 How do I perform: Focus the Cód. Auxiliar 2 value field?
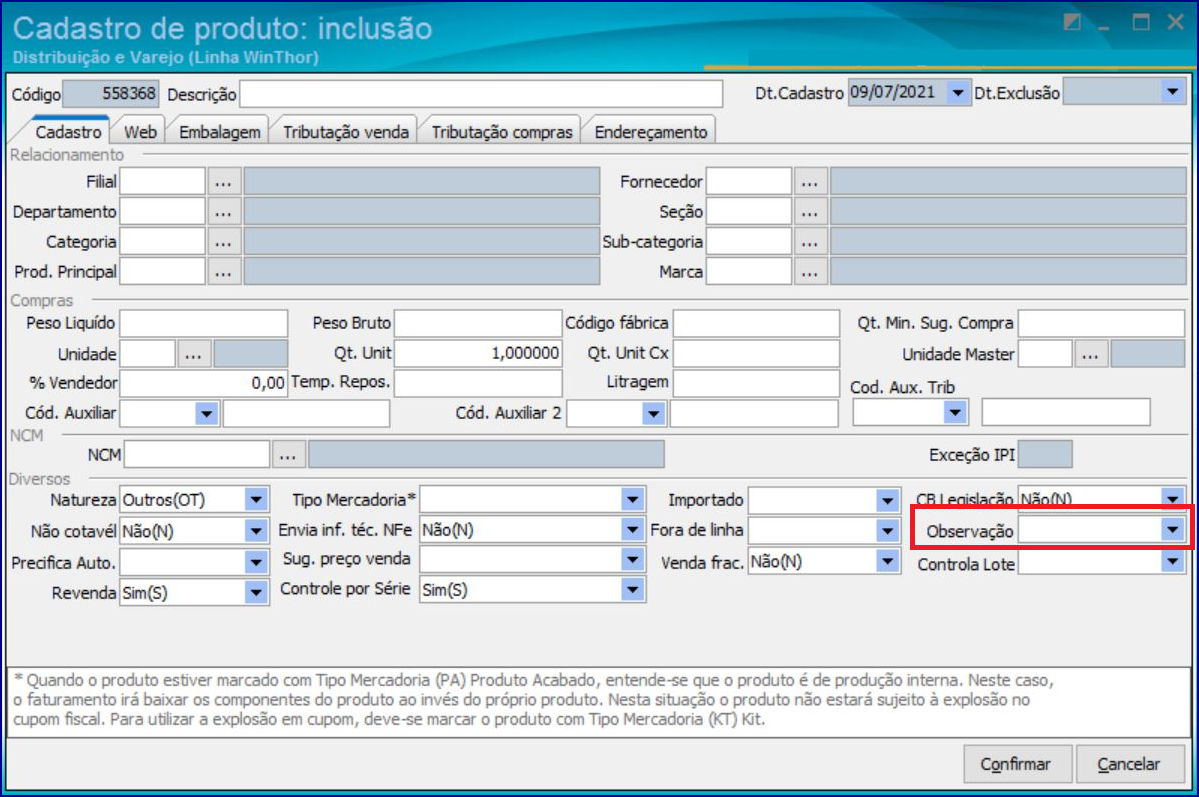[754, 414]
